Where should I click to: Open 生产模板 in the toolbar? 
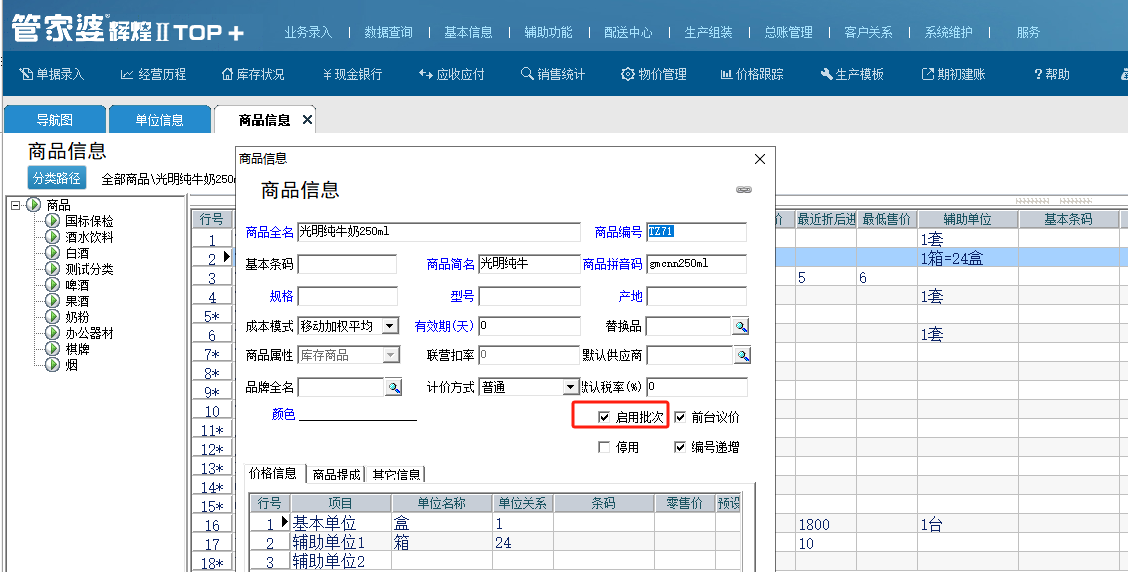coord(852,74)
